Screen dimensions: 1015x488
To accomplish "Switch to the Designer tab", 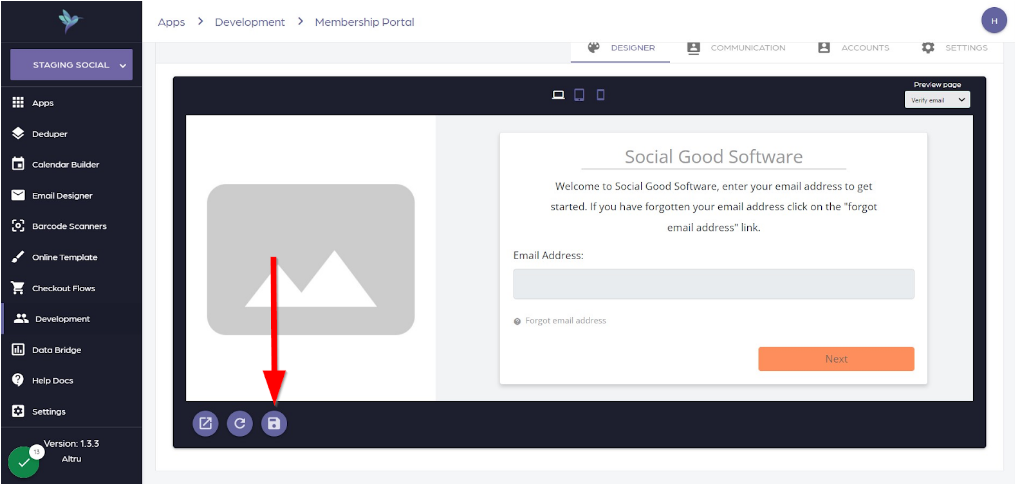I will coord(620,48).
